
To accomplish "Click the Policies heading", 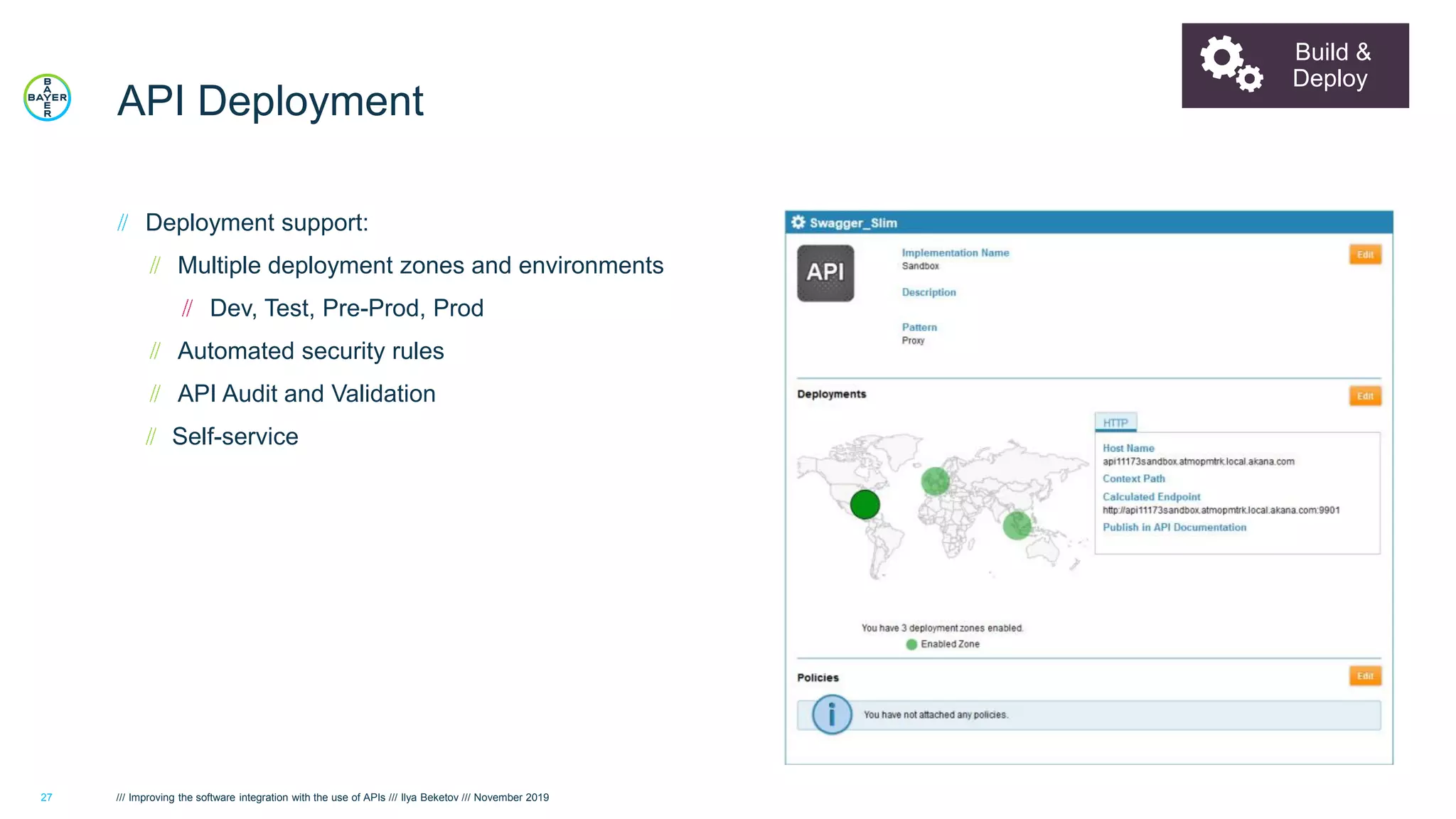I will click(818, 678).
